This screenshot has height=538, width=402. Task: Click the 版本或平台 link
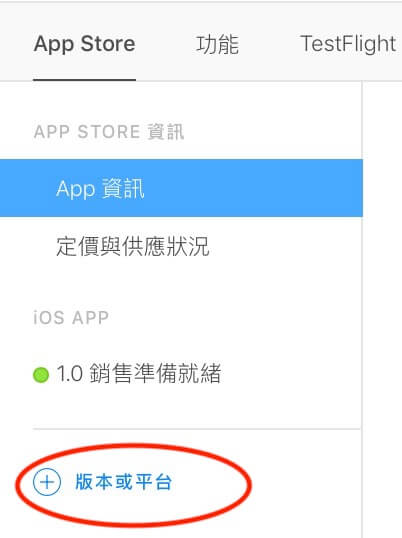click(123, 482)
